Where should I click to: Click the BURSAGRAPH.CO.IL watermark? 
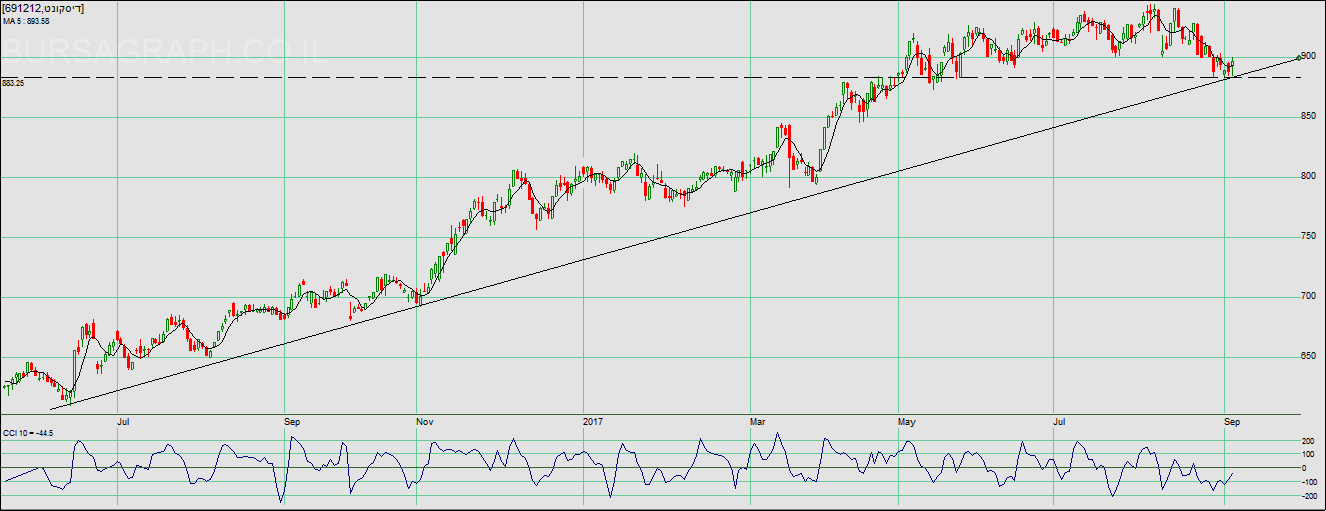(165, 51)
